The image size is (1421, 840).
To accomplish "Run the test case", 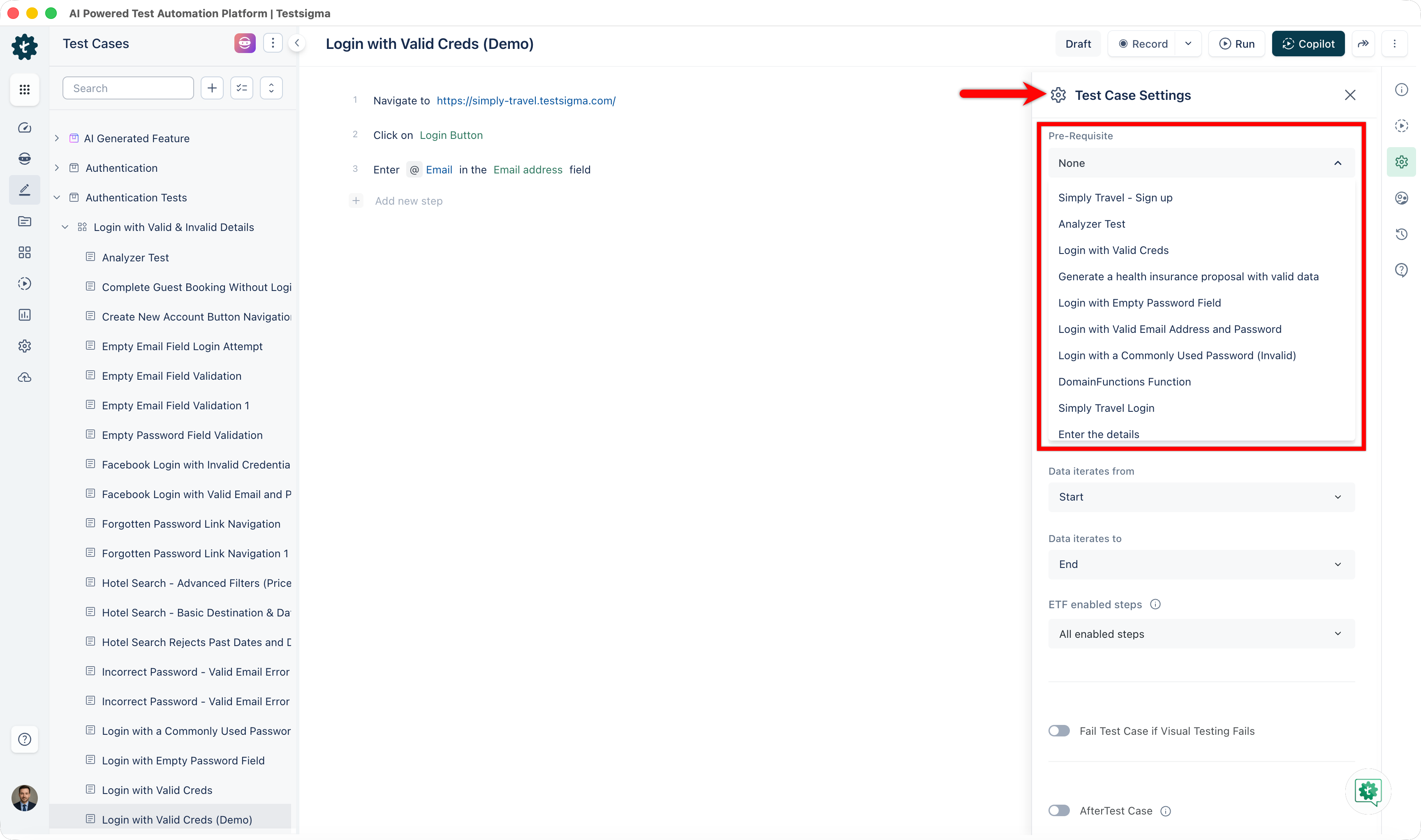I will coord(1236,44).
